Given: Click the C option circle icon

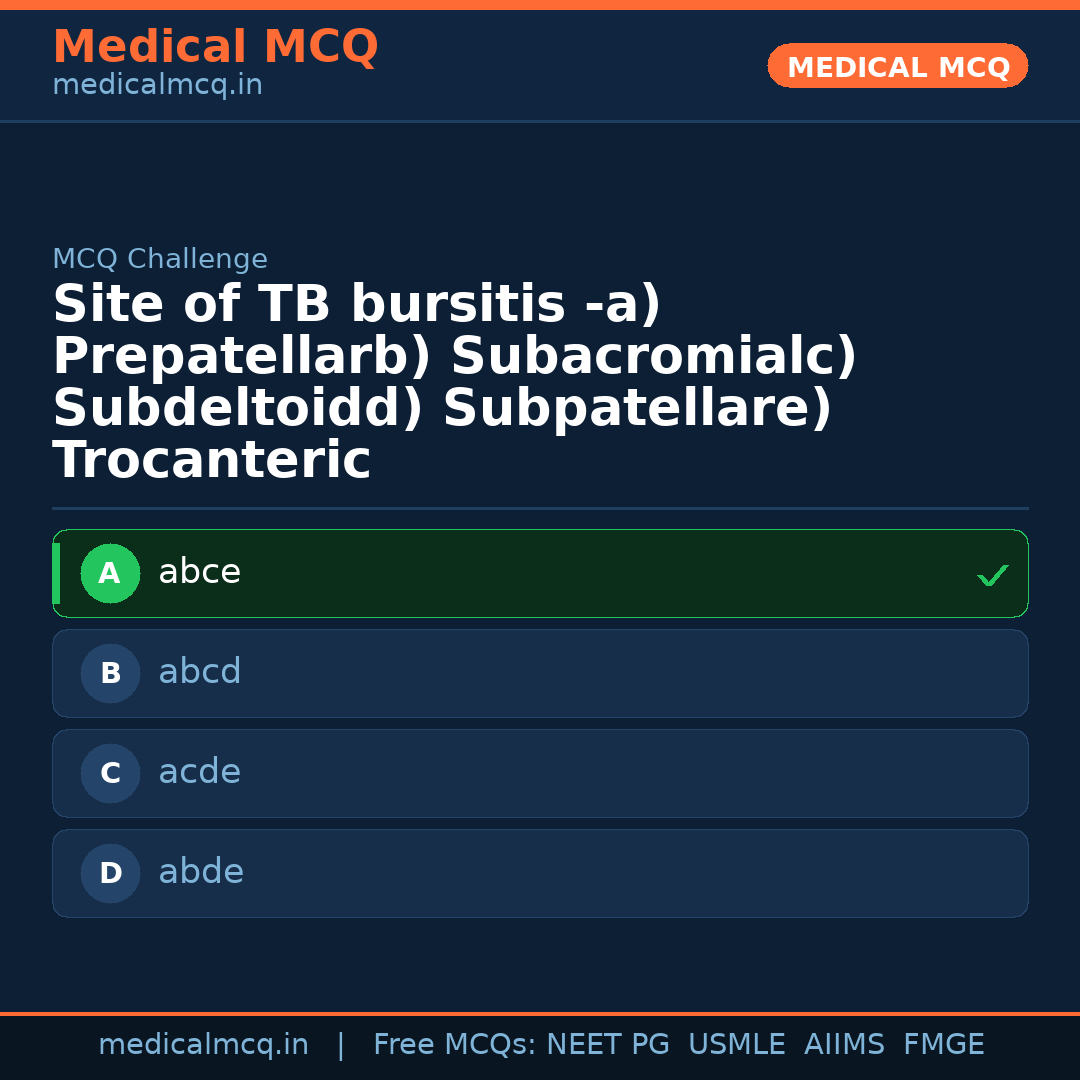Looking at the screenshot, I should point(110,773).
